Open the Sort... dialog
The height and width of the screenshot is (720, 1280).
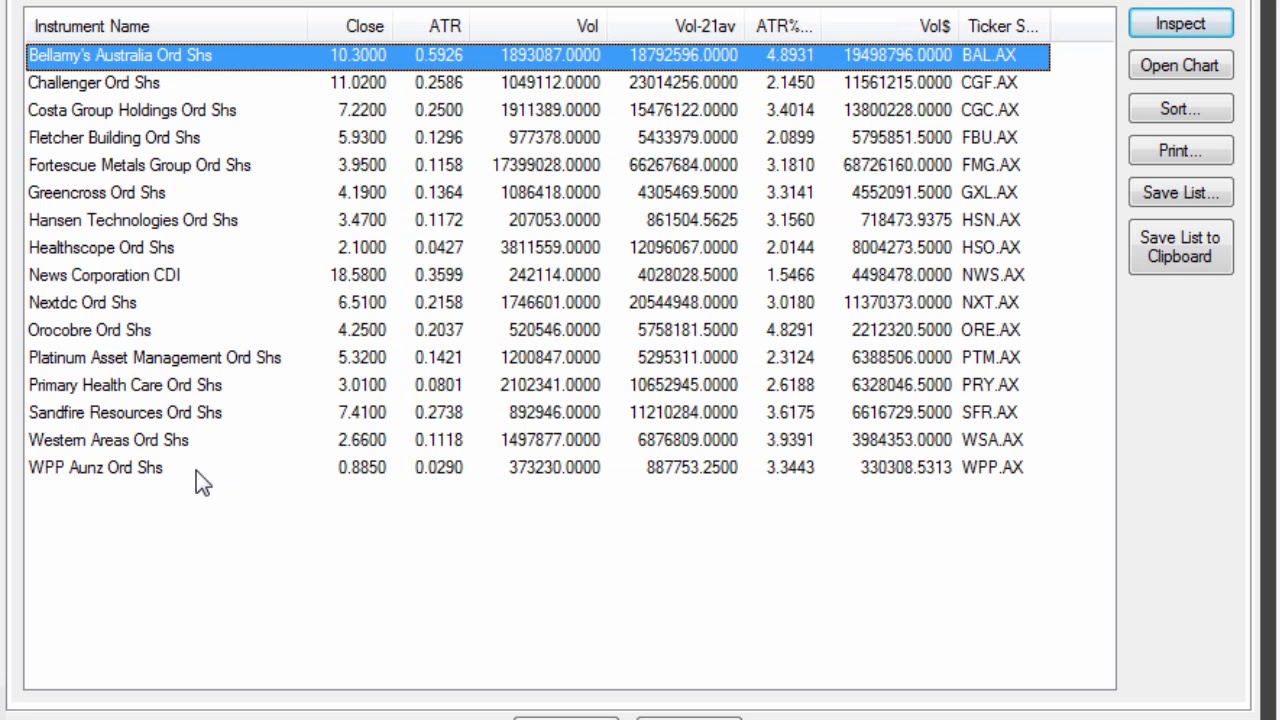1181,108
